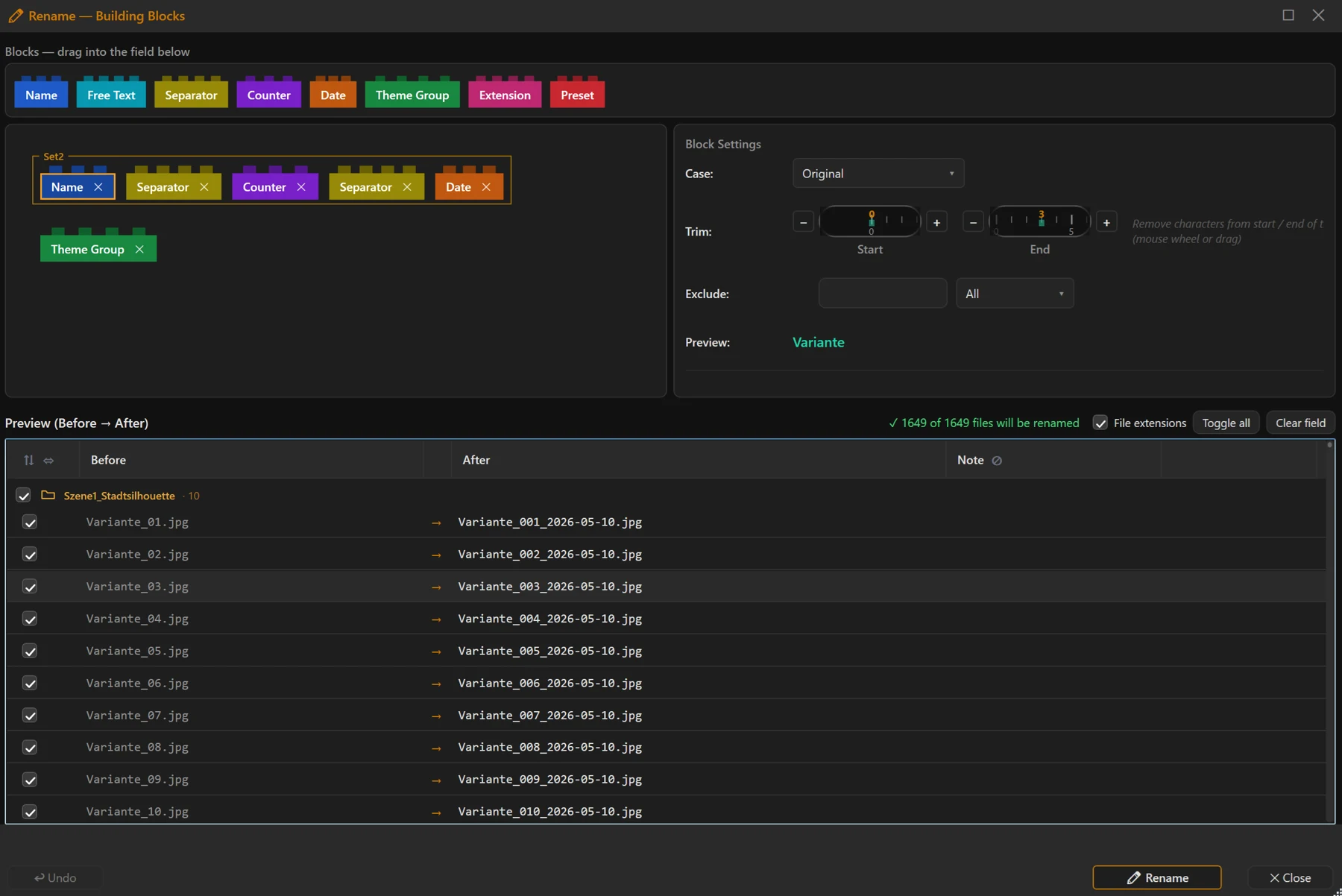Click the Toggle all button
Image resolution: width=1342 pixels, height=896 pixels.
[x=1226, y=423]
